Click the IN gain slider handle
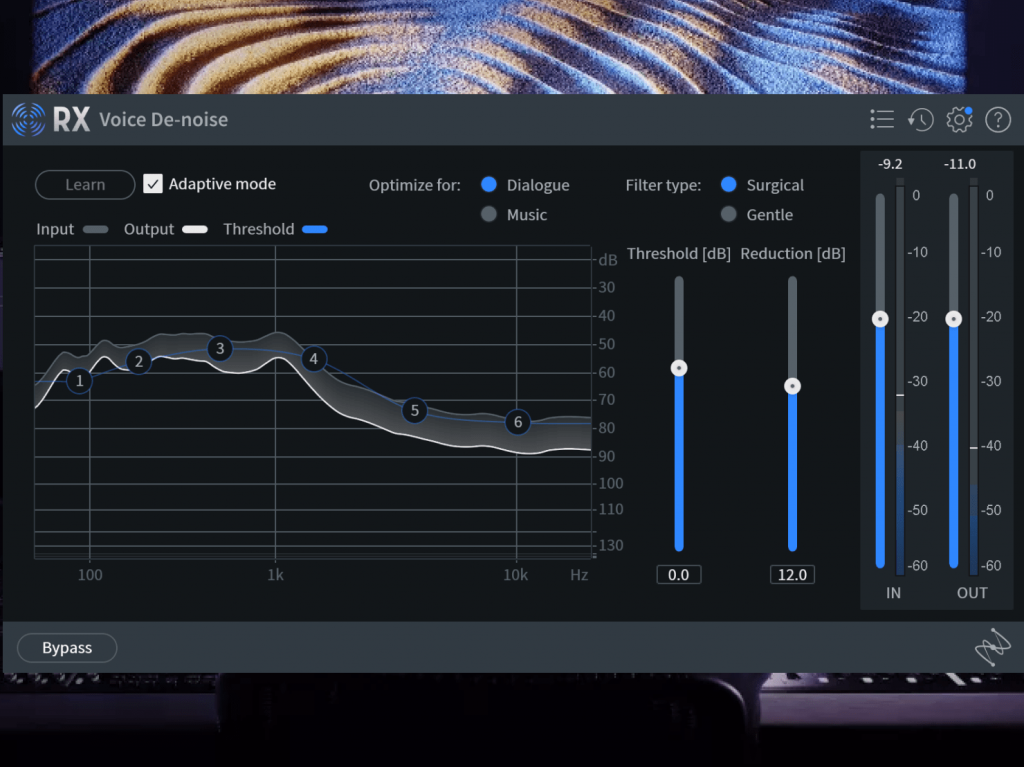1024x767 pixels. [x=880, y=319]
